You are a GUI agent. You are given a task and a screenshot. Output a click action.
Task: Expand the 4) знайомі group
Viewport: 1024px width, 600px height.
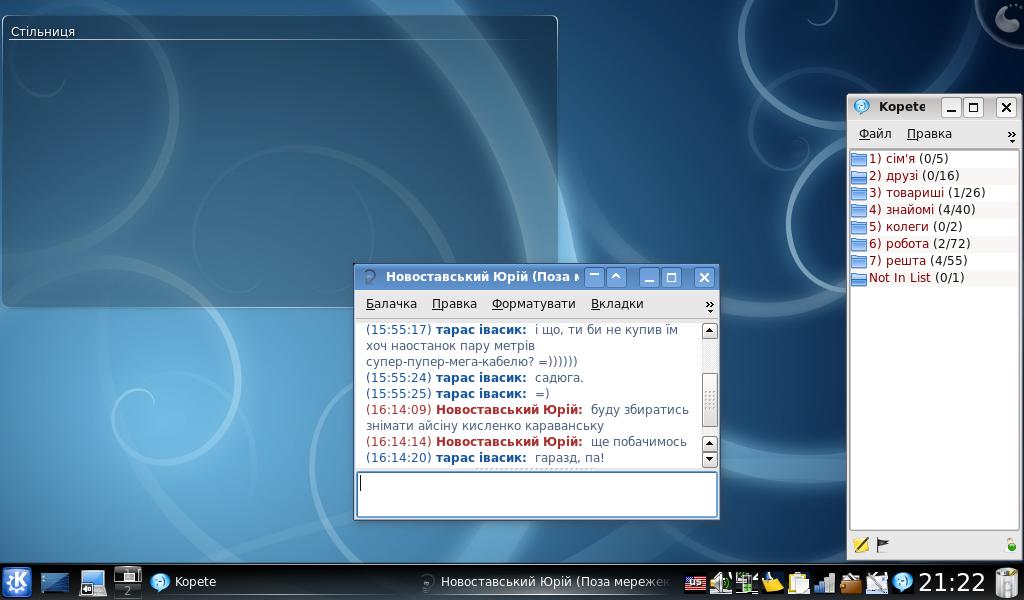coord(933,210)
